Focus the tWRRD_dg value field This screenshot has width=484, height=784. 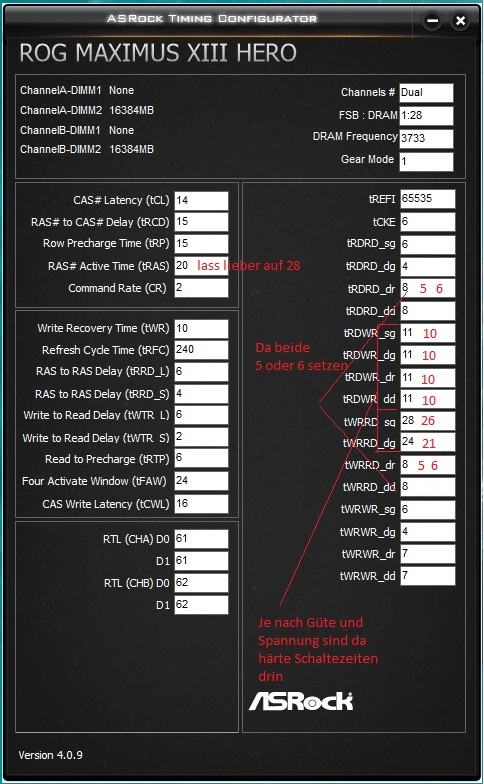tap(428, 442)
